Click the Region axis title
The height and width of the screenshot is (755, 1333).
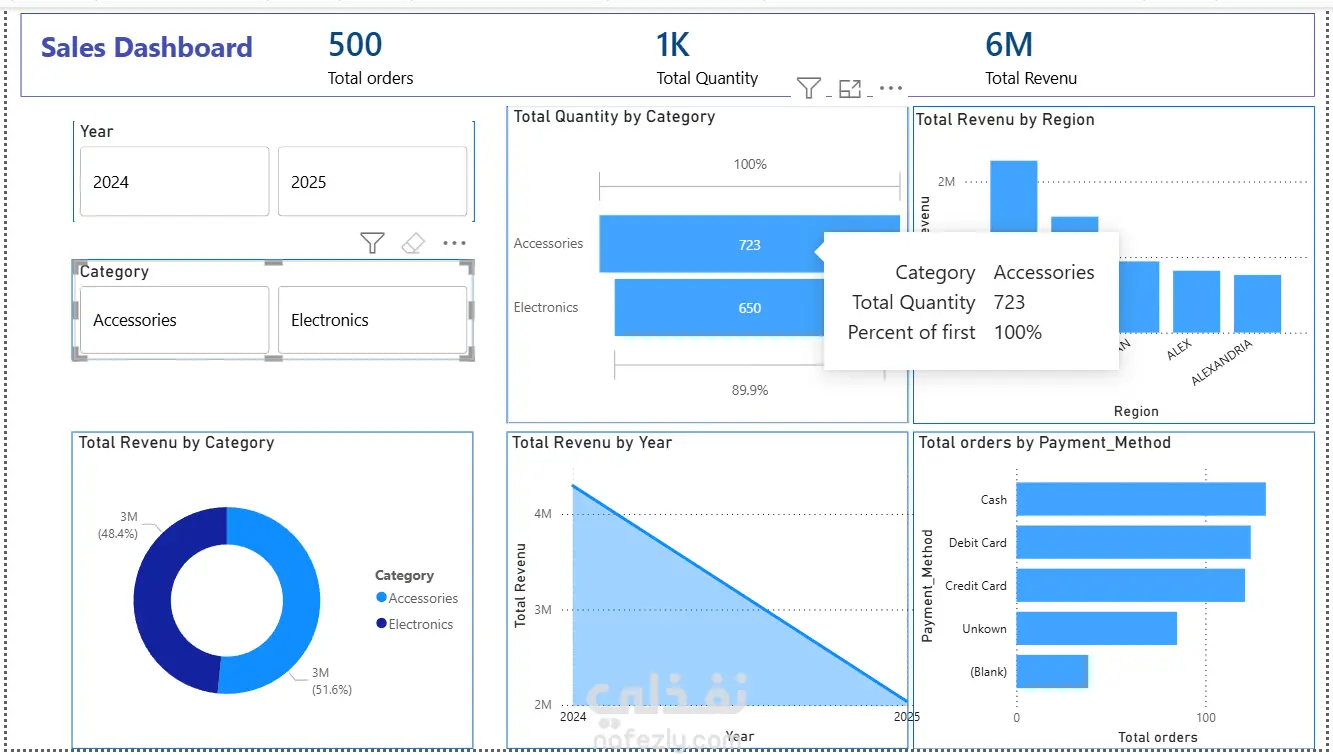coord(1136,411)
